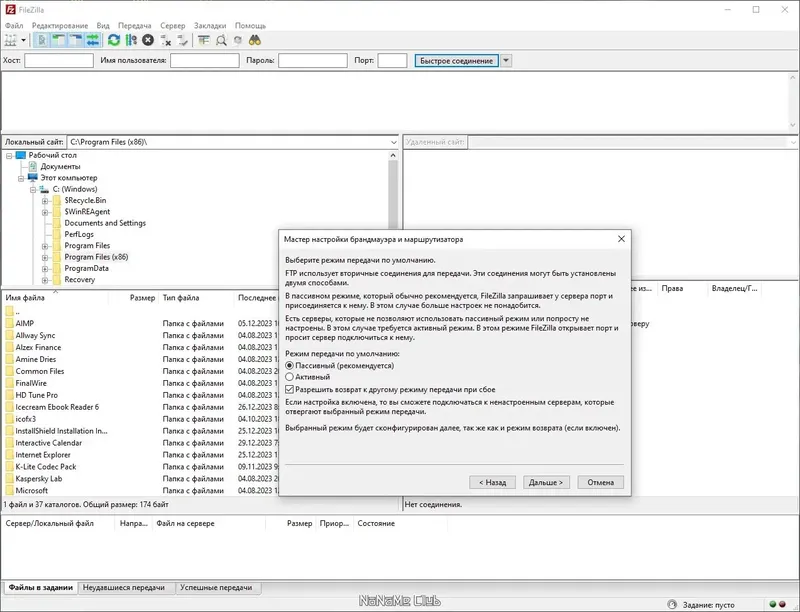Select AIMP folder icon in file list
The image size is (800, 612).
point(9,323)
